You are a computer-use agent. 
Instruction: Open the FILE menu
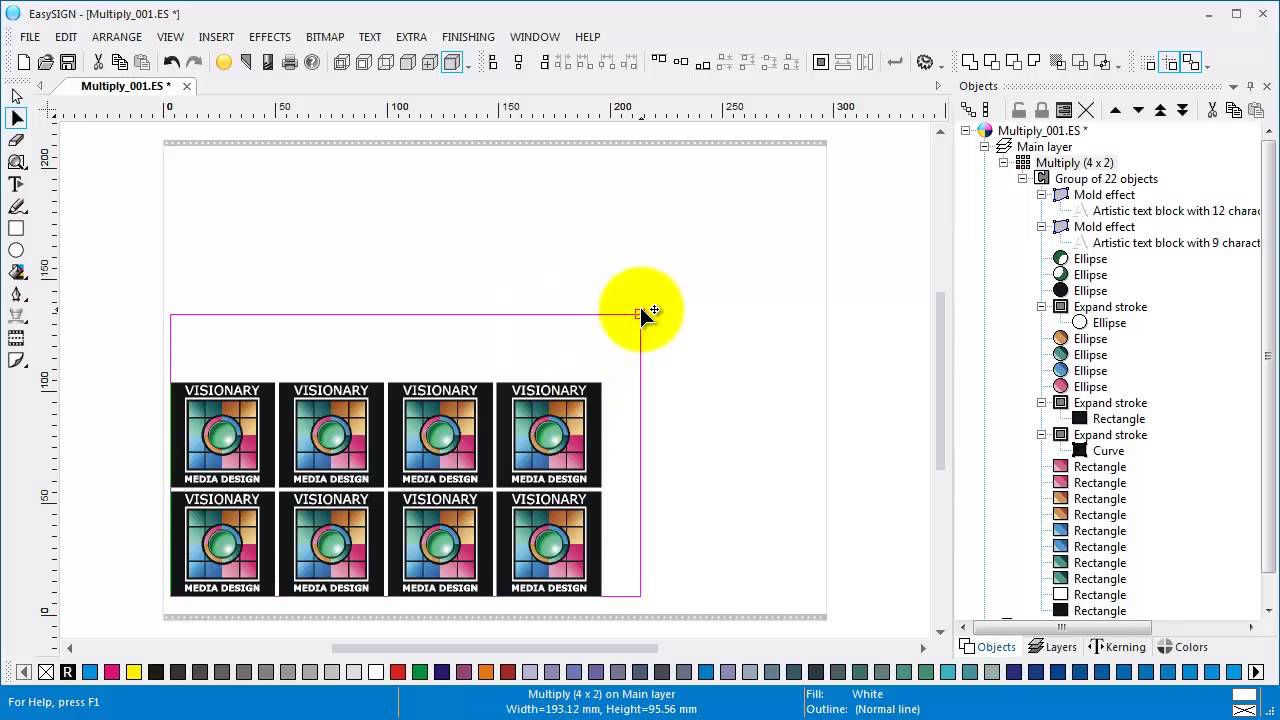[x=30, y=37]
